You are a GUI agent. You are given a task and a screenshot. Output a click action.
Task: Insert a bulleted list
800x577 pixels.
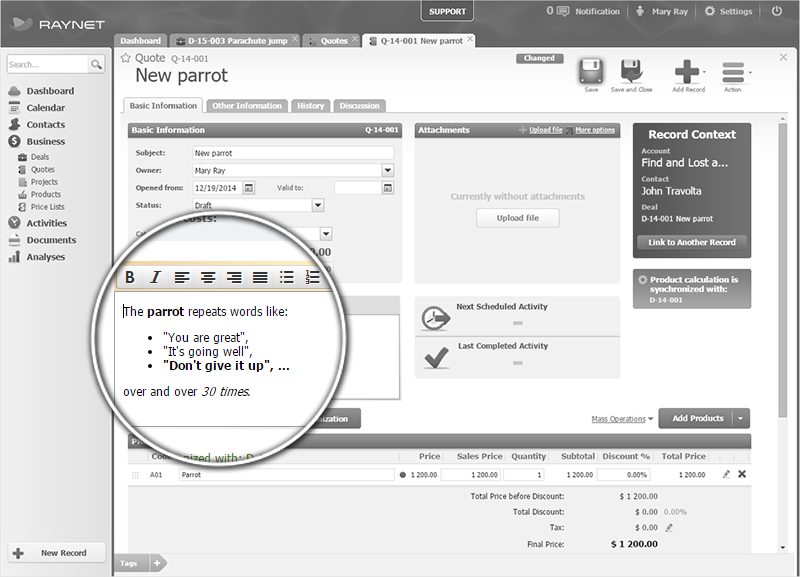[287, 277]
